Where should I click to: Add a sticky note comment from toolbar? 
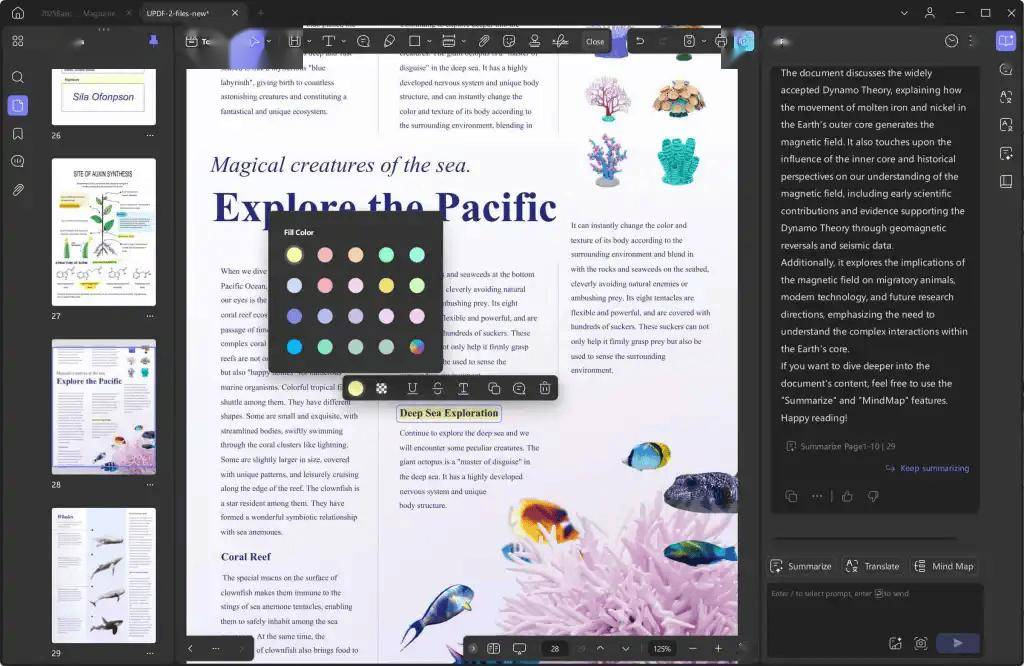click(363, 41)
